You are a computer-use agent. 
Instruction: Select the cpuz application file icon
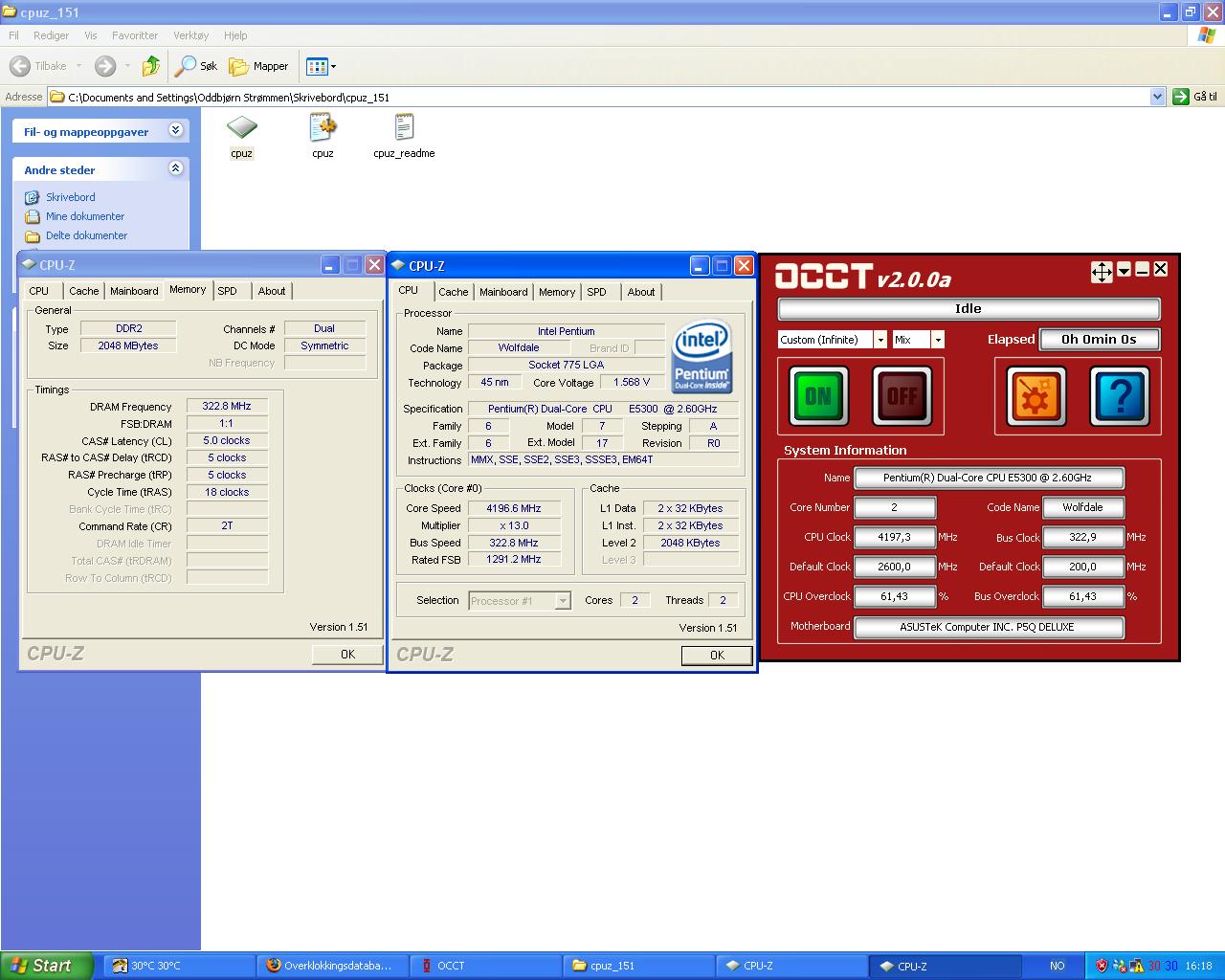pos(241,136)
